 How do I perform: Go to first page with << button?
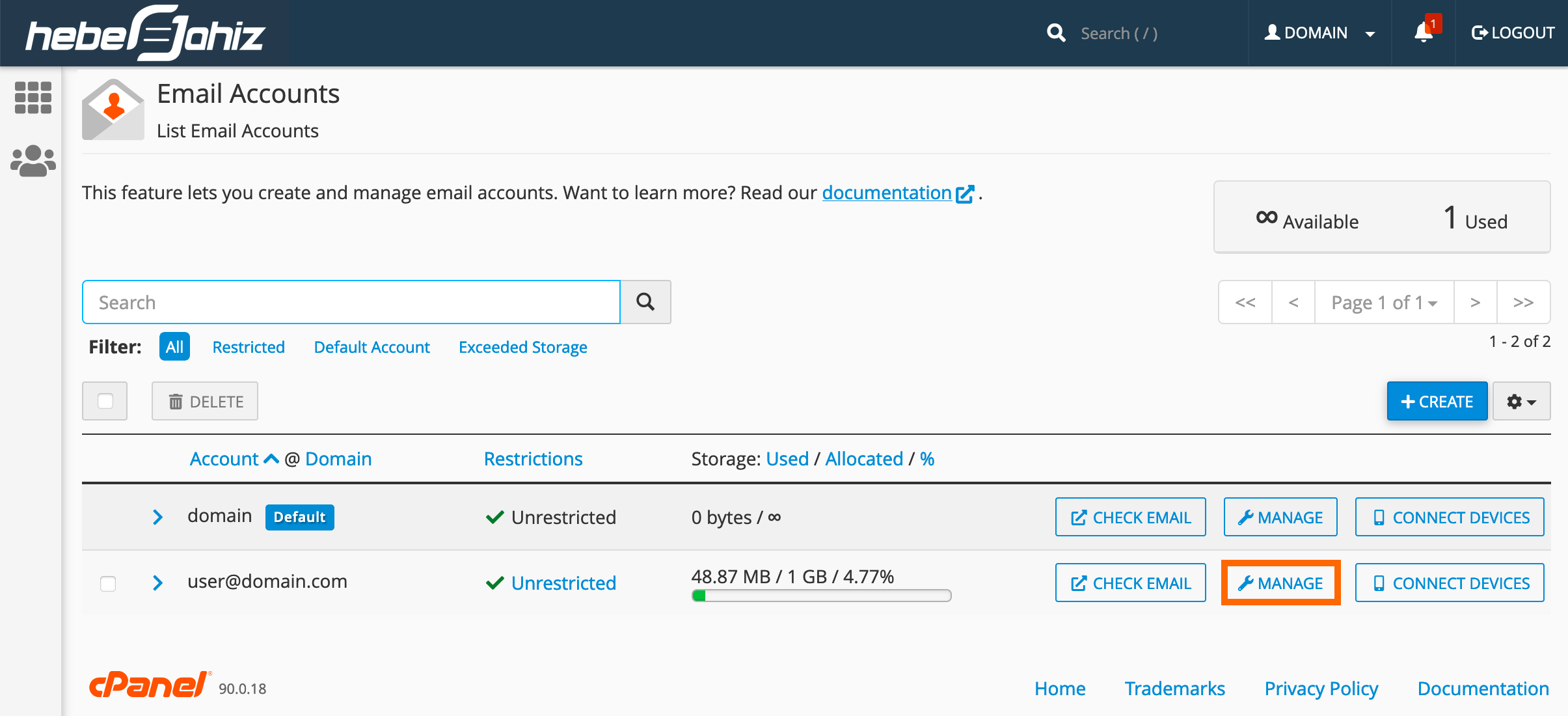click(x=1245, y=302)
